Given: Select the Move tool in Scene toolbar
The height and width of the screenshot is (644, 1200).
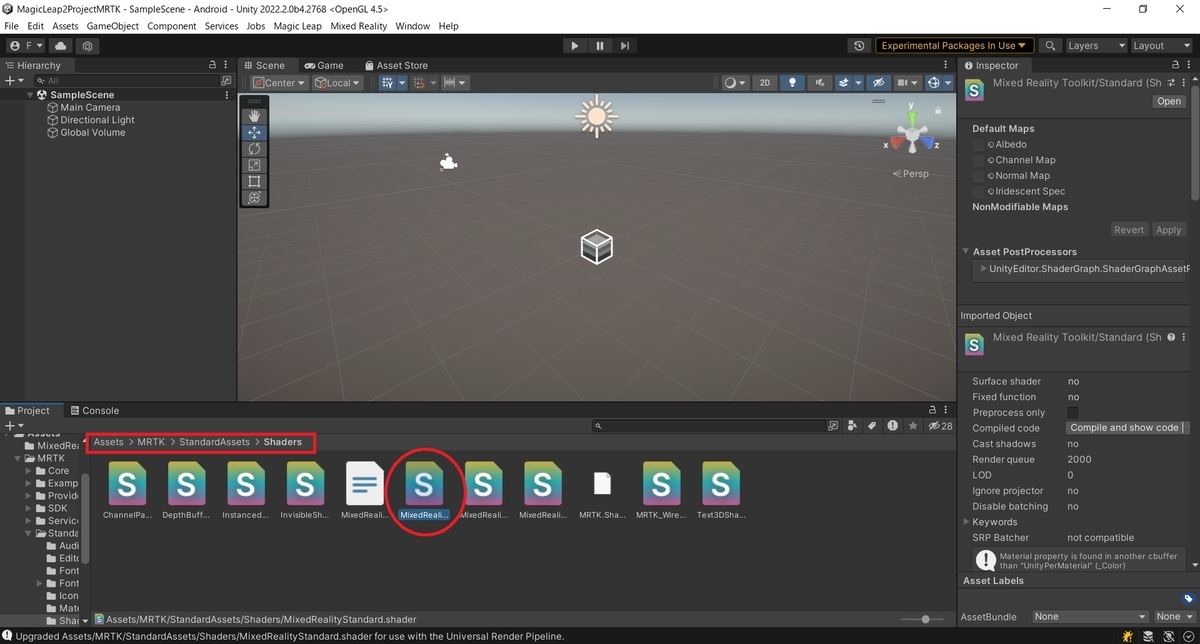Looking at the screenshot, I should 254,132.
